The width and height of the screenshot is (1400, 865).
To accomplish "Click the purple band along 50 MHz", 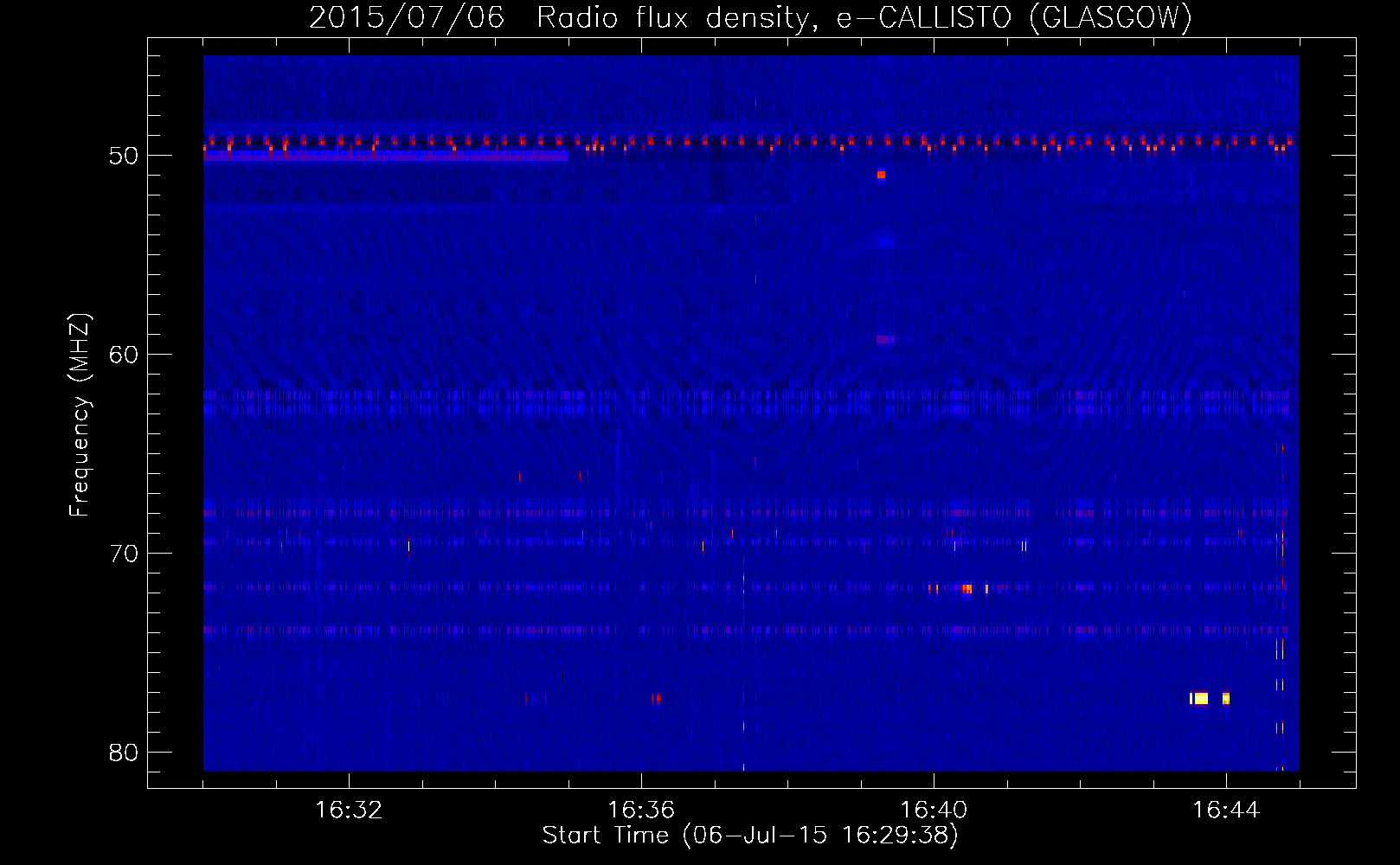I will pyautogui.click(x=386, y=156).
